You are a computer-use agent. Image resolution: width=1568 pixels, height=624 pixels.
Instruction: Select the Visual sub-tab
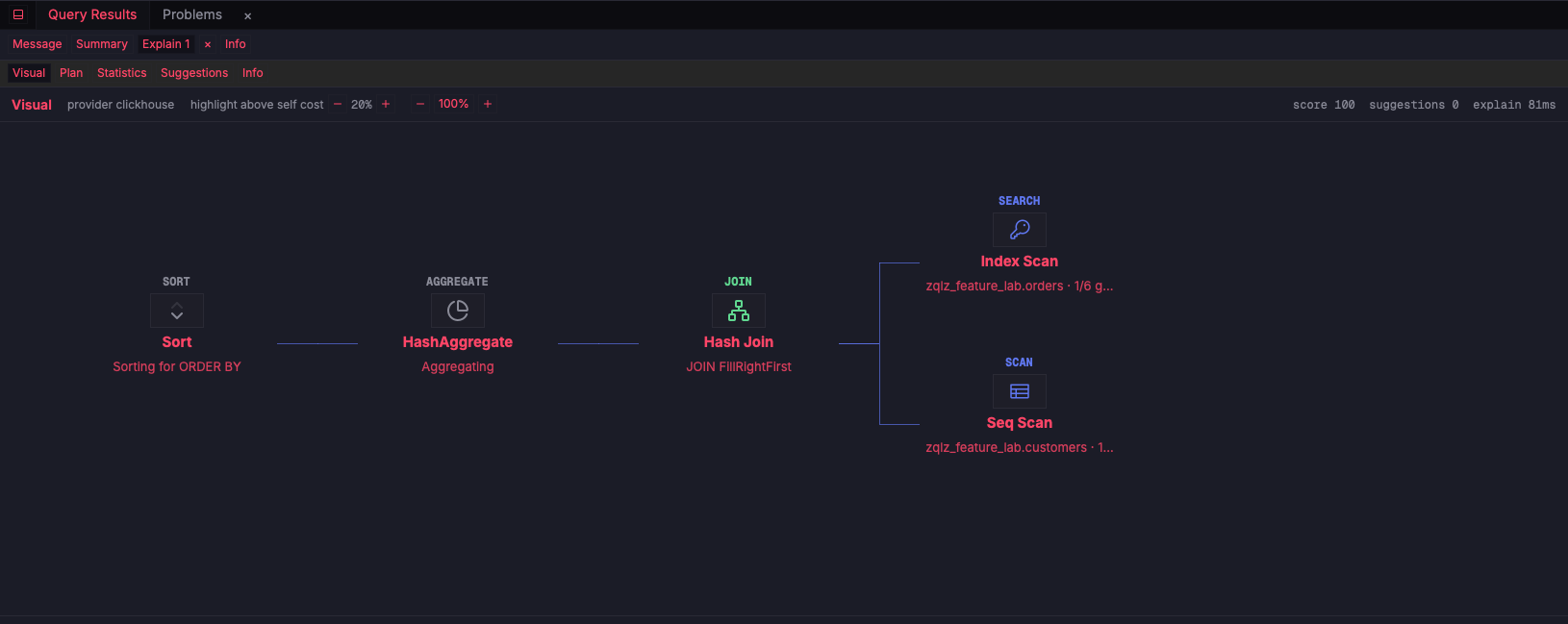[x=29, y=73]
